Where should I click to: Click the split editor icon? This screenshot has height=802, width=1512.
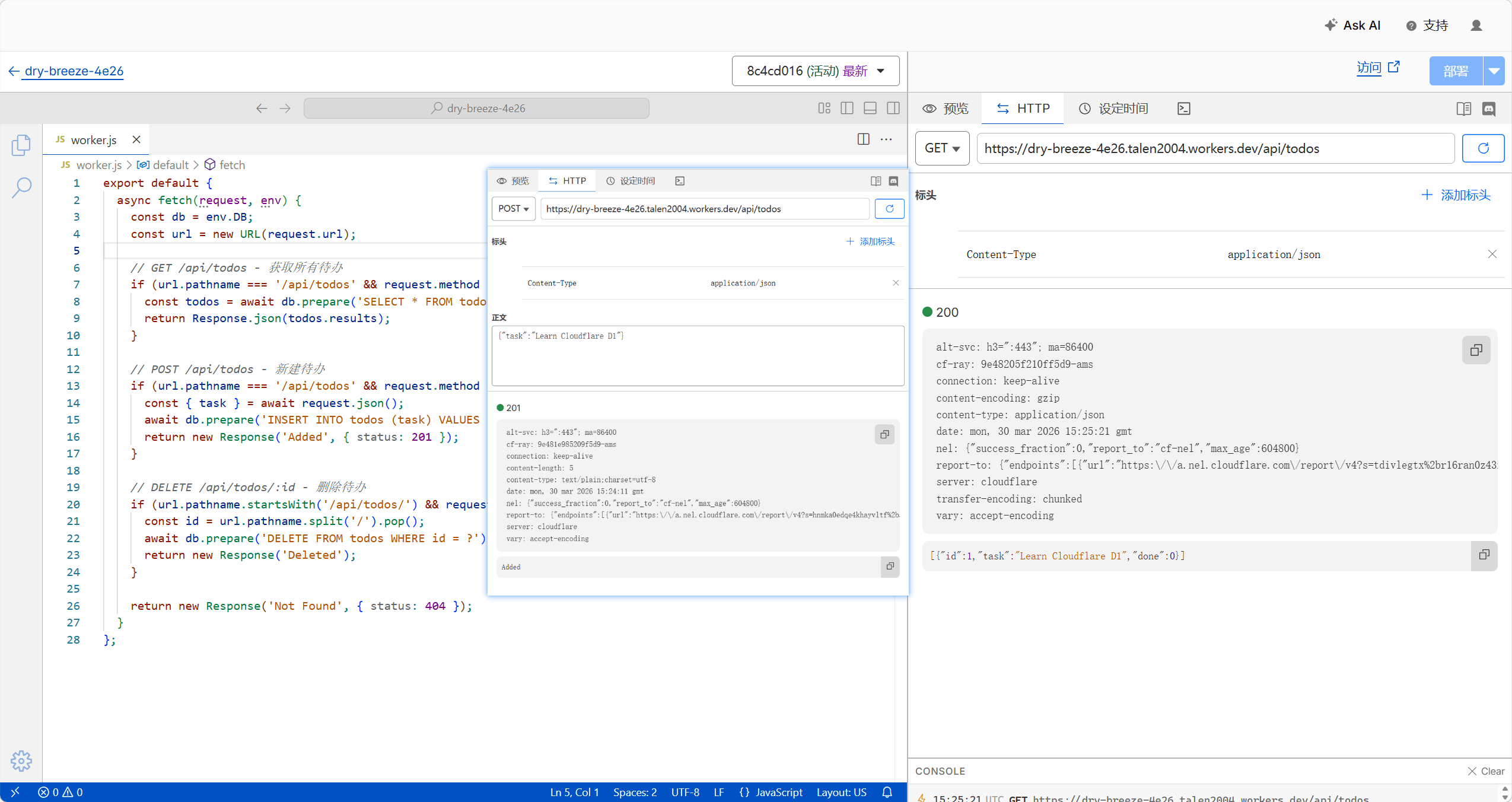coord(863,139)
